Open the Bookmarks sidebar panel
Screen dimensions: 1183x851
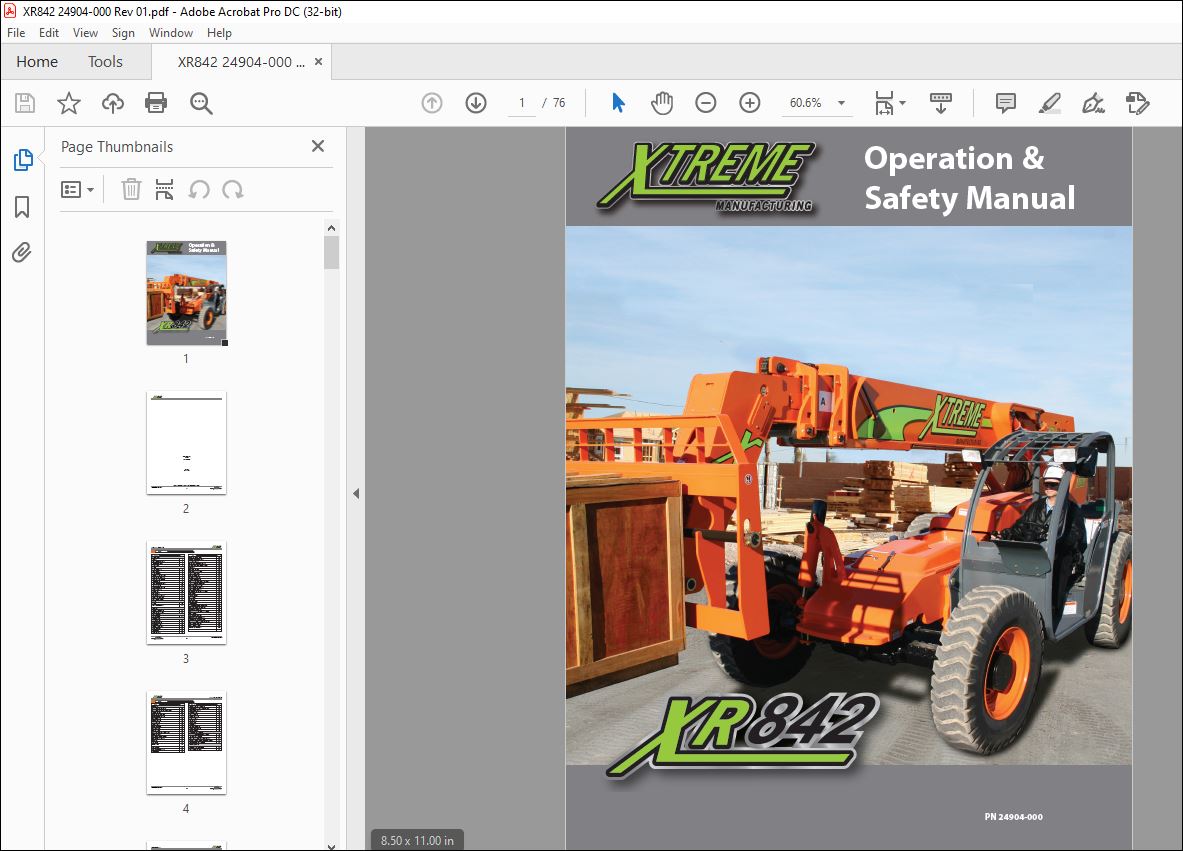pos(22,207)
